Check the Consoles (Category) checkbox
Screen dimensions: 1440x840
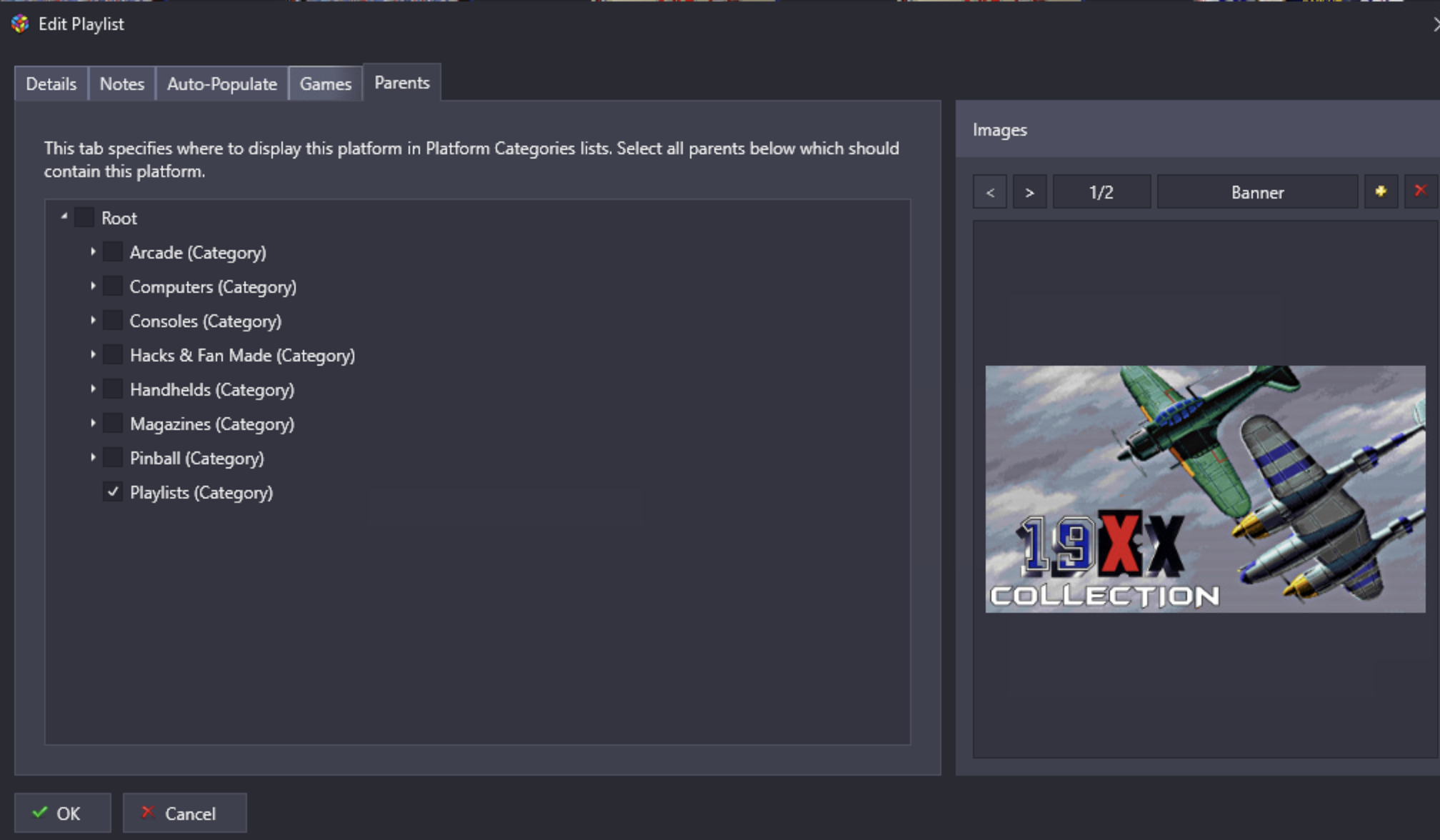coord(113,320)
